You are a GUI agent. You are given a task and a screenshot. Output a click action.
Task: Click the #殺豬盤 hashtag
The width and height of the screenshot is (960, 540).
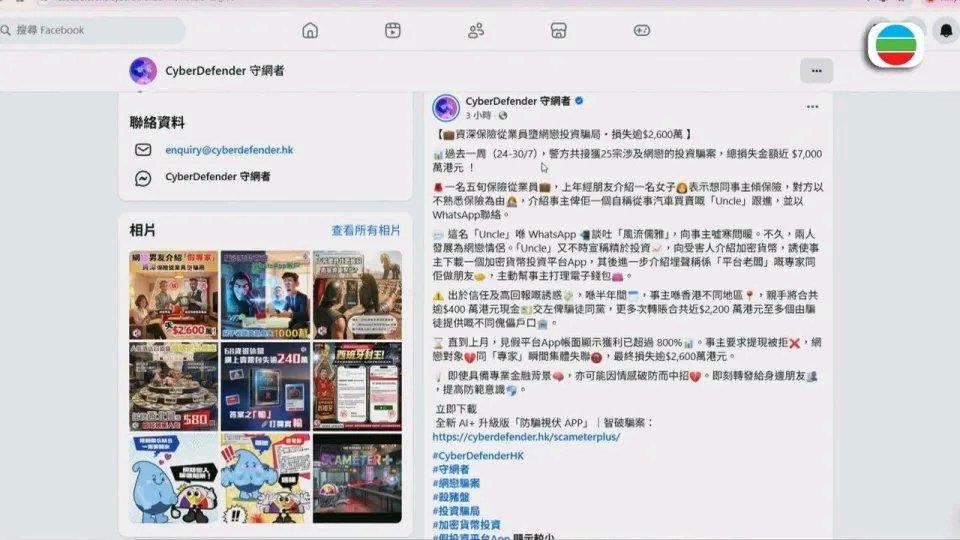pyautogui.click(x=451, y=497)
